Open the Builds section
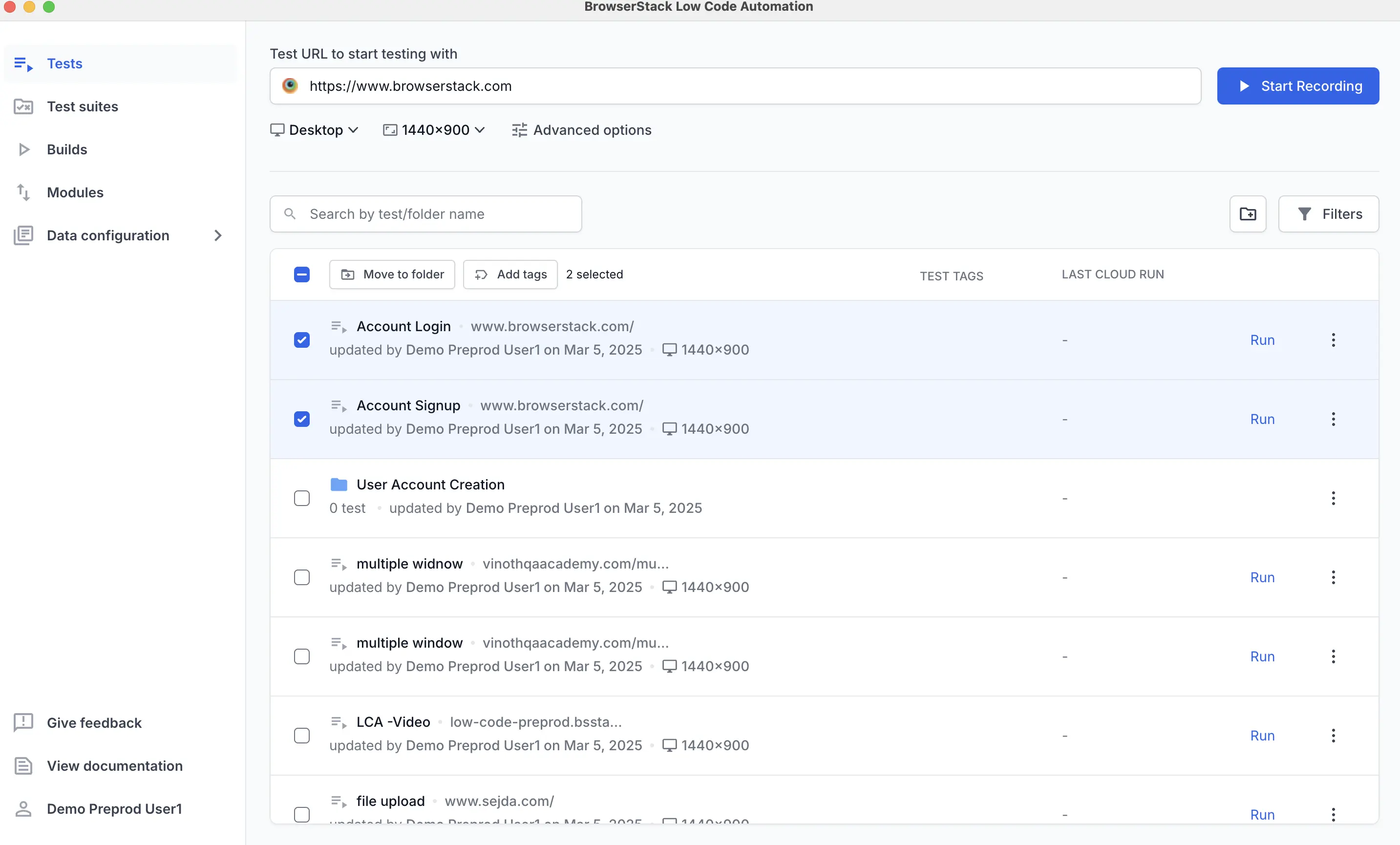Screen dimensions: 1400x845 [x=66, y=149]
